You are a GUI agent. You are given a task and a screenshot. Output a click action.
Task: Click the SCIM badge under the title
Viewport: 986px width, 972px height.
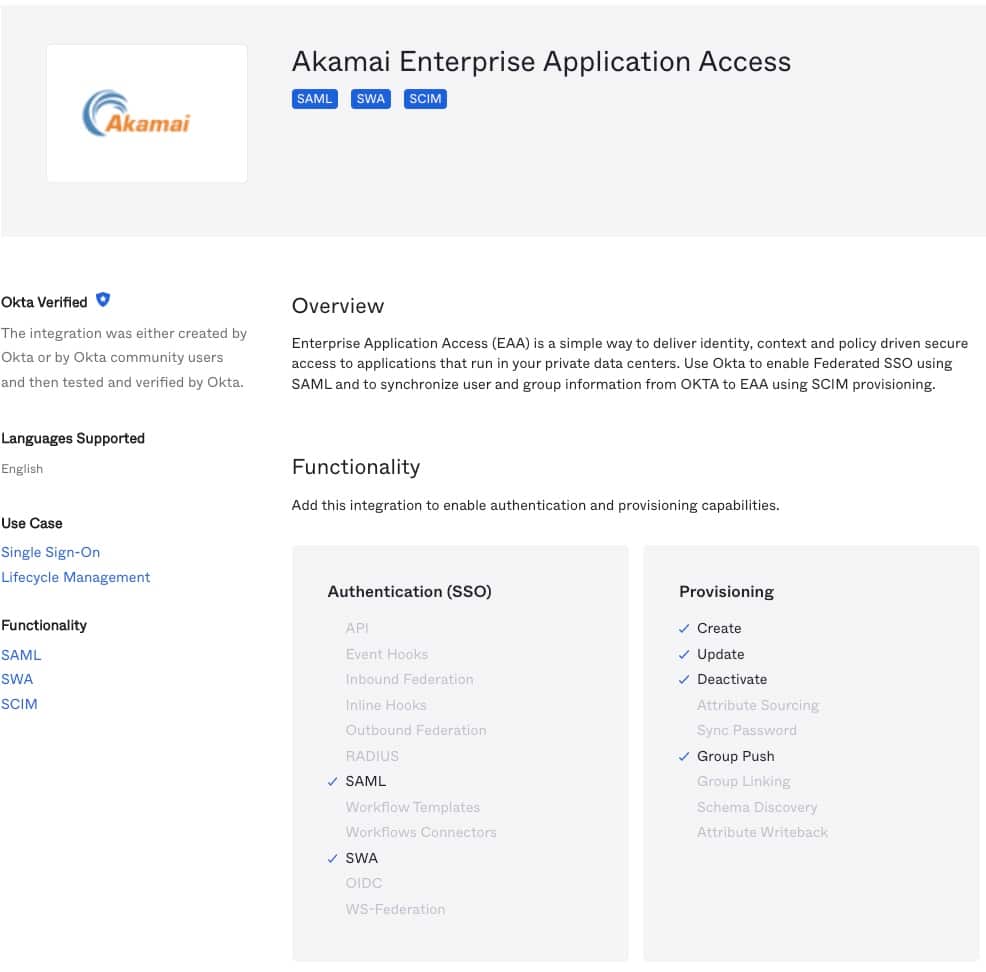(x=425, y=99)
